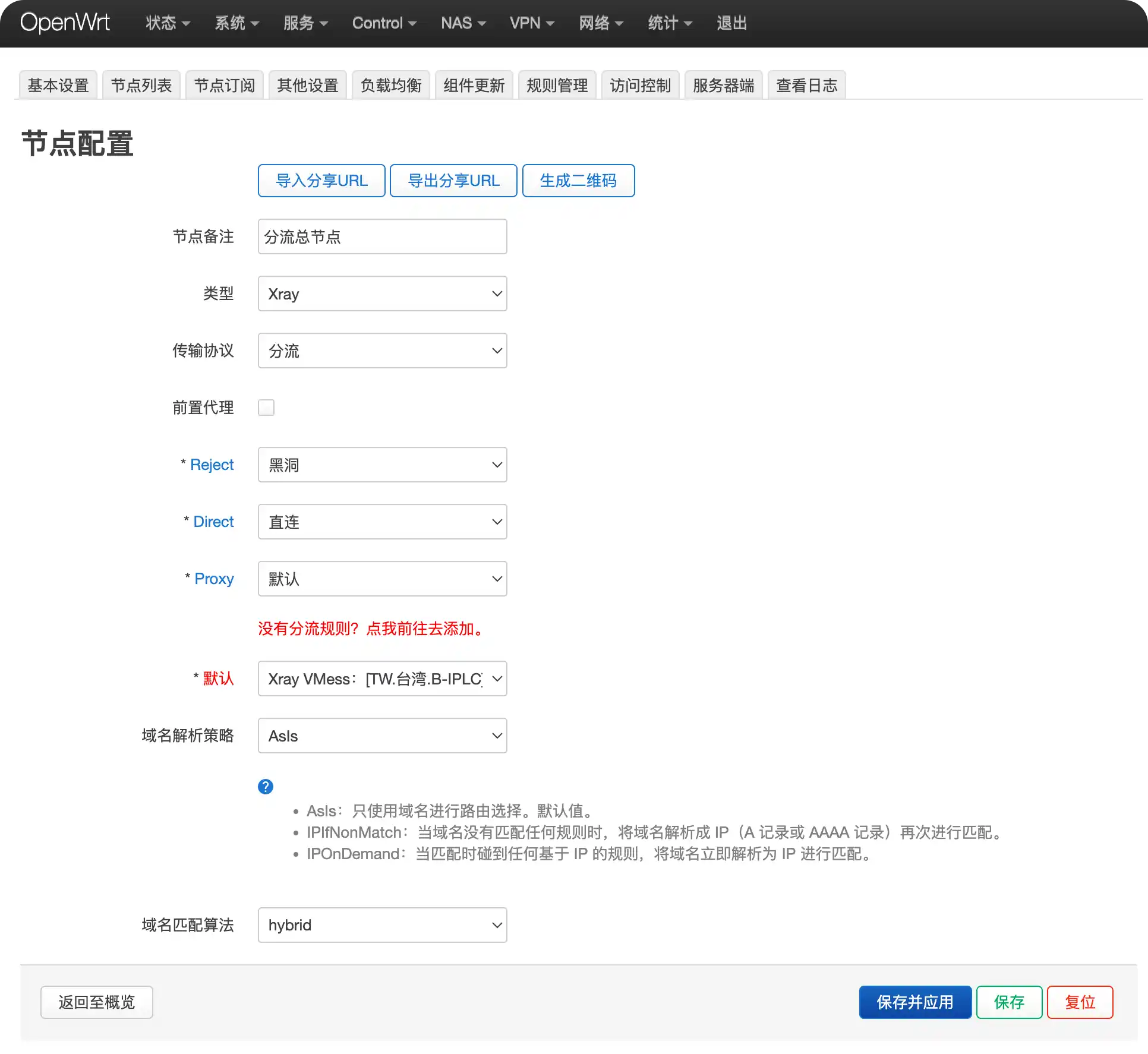Open the 域名匹配算法 dropdown showing hybrid
Image resolution: width=1148 pixels, height=1054 pixels.
(383, 925)
